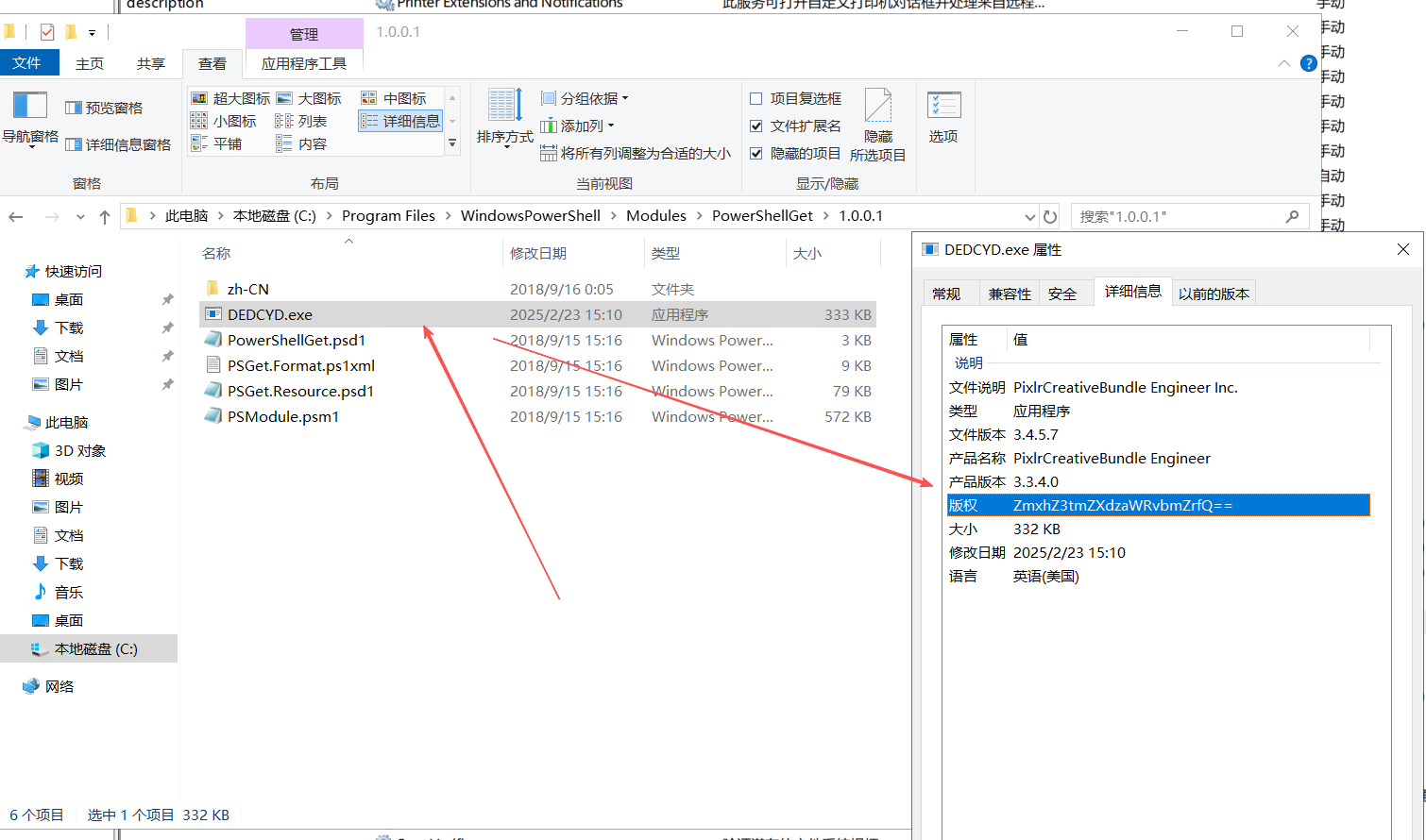Select details (详细信息) layout

pos(400,121)
